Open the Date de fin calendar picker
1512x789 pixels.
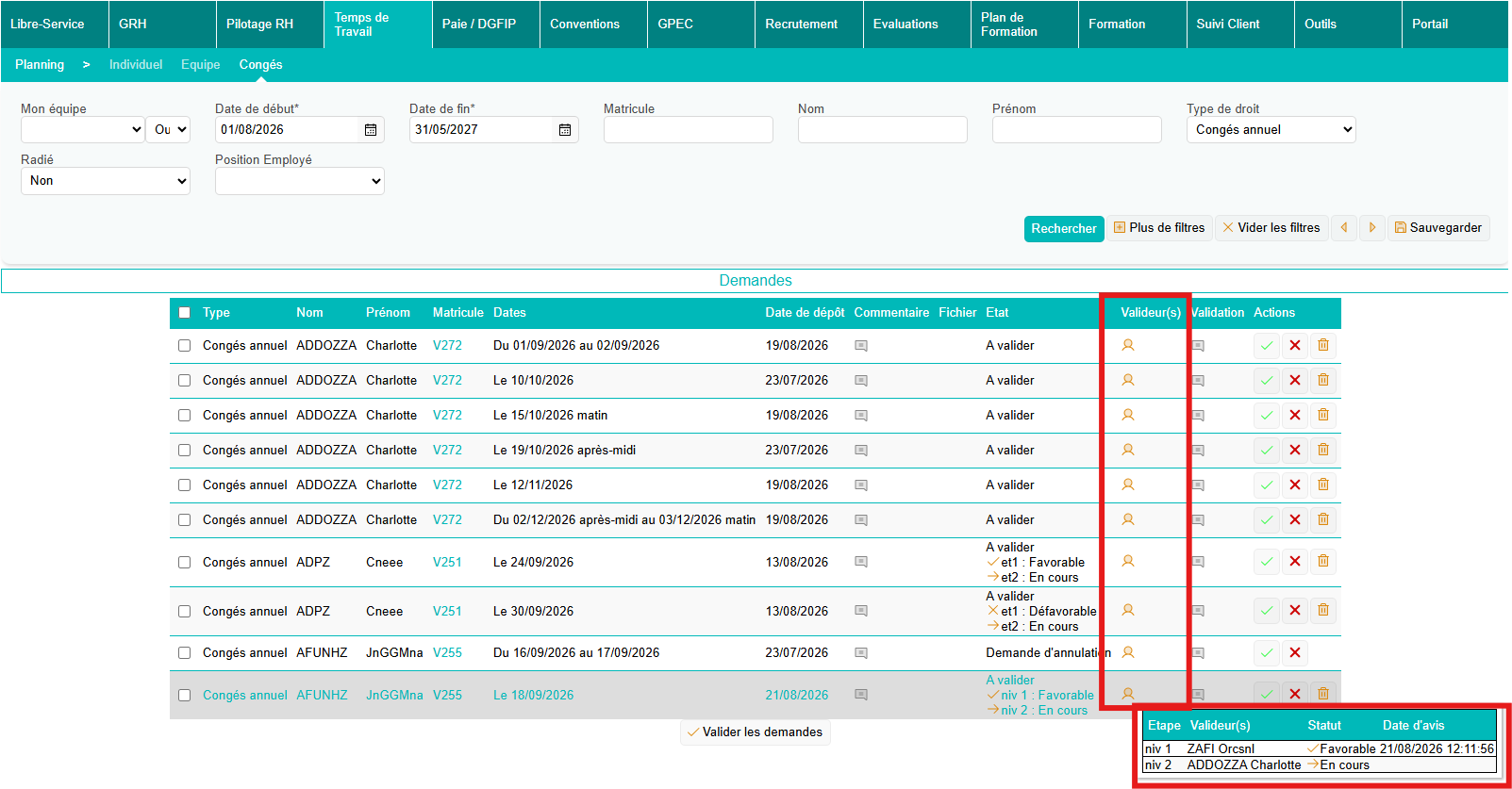[565, 130]
